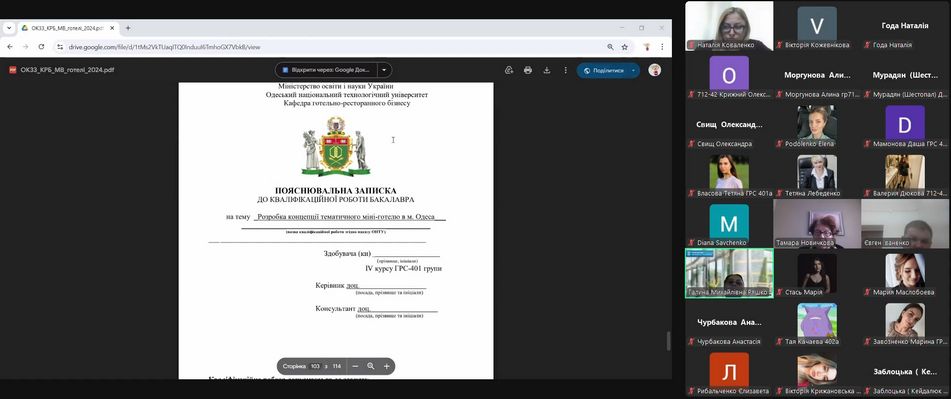The height and width of the screenshot is (399, 951).
Task: Select Podolenko Elena's participant tile
Action: (817, 125)
